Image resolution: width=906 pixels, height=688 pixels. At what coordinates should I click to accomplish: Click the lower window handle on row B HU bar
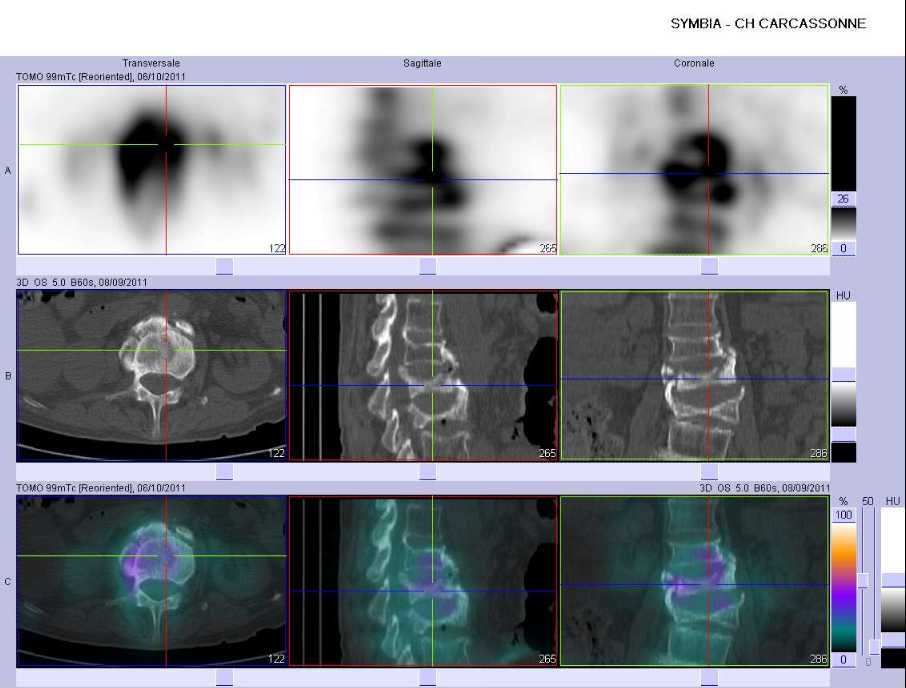tap(844, 434)
